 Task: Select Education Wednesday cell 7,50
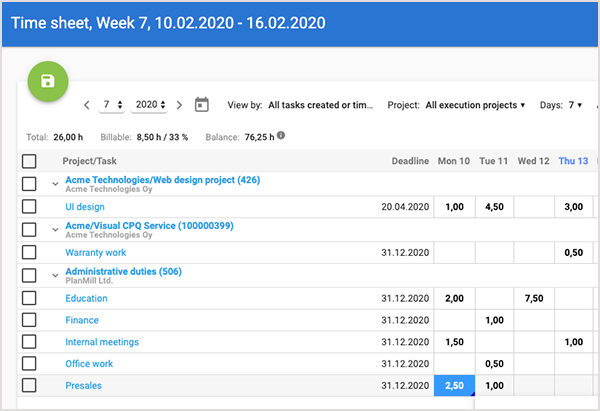[534, 298]
